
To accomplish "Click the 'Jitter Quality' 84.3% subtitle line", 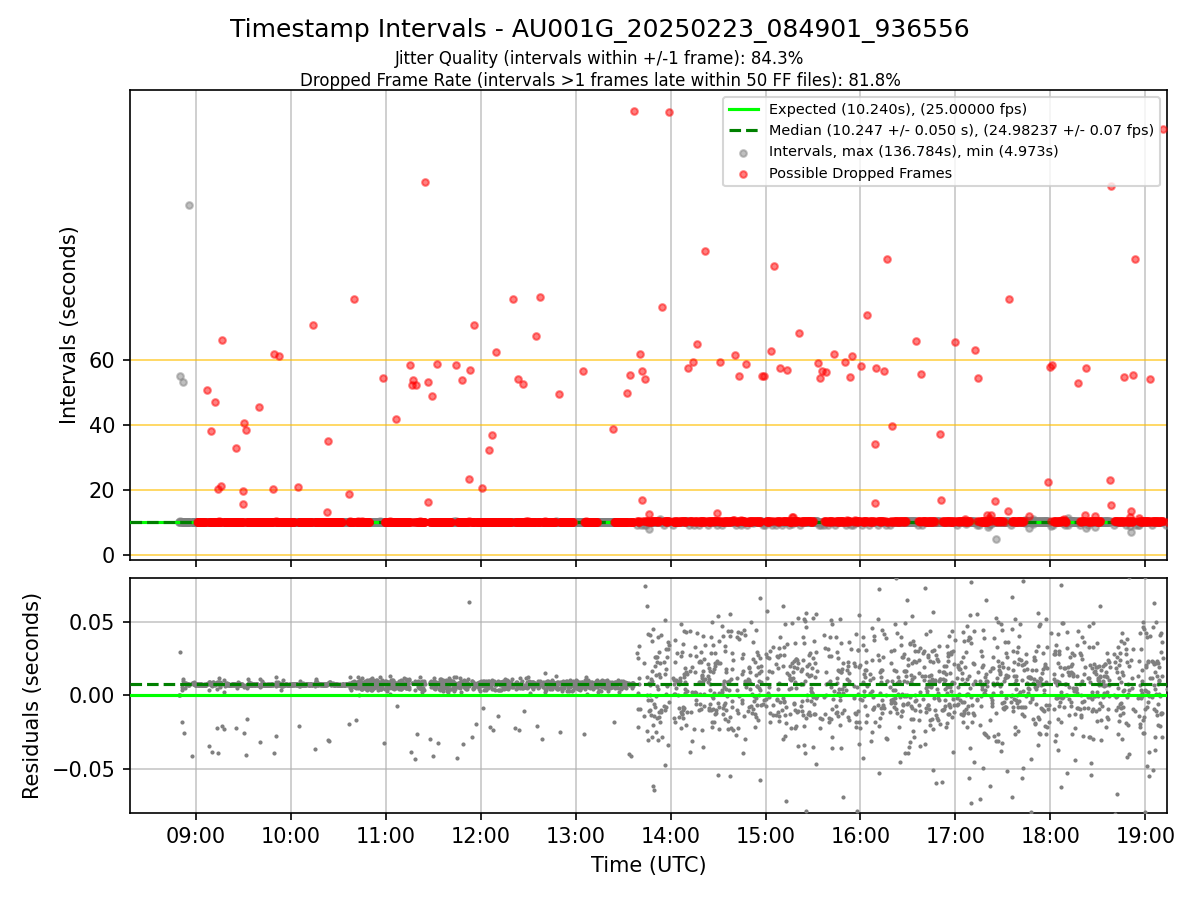I will click(599, 58).
